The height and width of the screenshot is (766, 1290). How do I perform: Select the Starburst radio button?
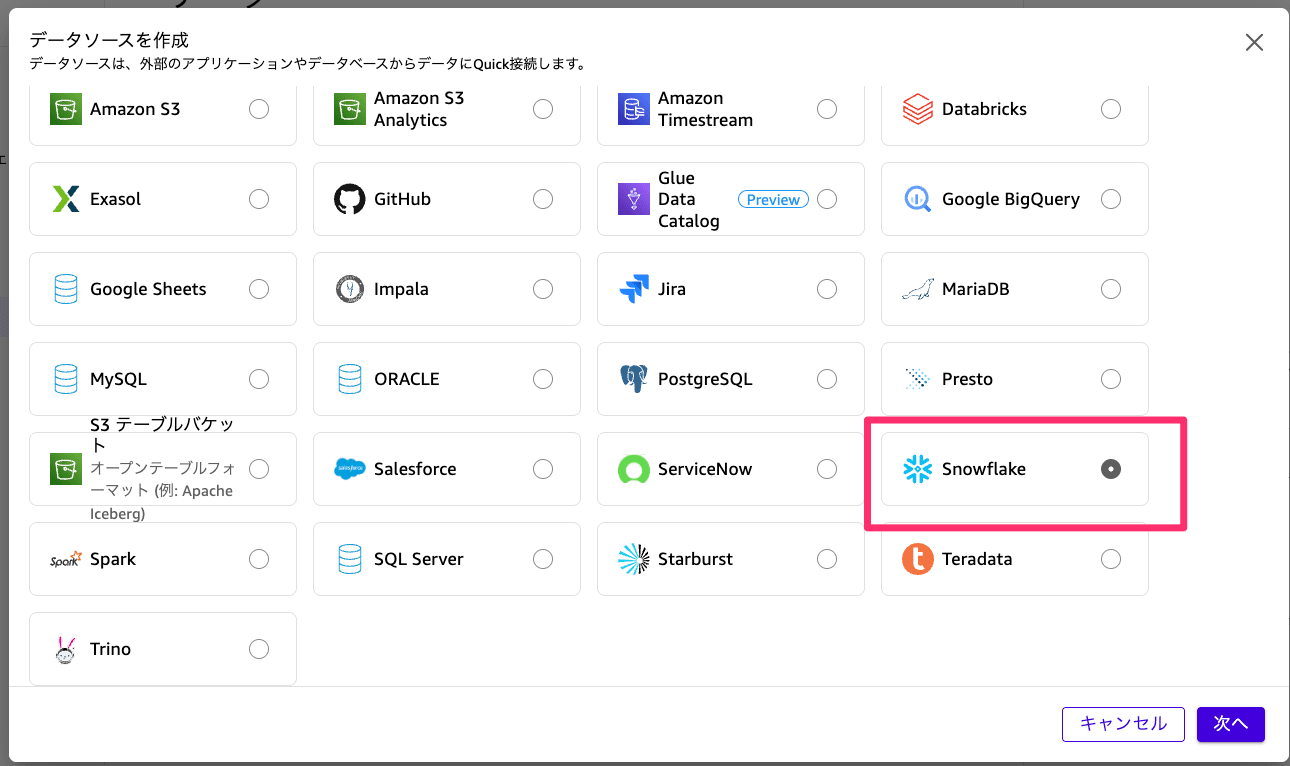coord(827,559)
